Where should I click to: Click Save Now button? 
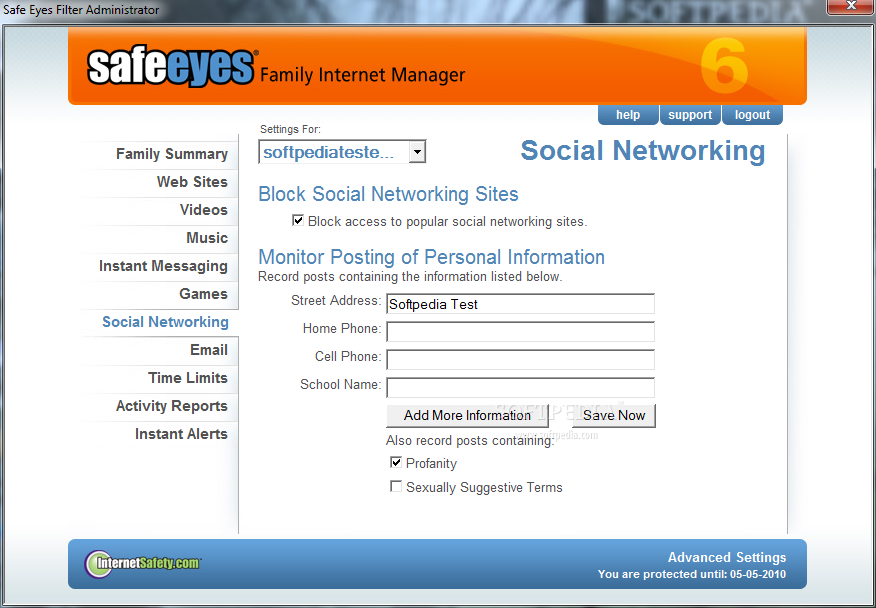(x=613, y=415)
